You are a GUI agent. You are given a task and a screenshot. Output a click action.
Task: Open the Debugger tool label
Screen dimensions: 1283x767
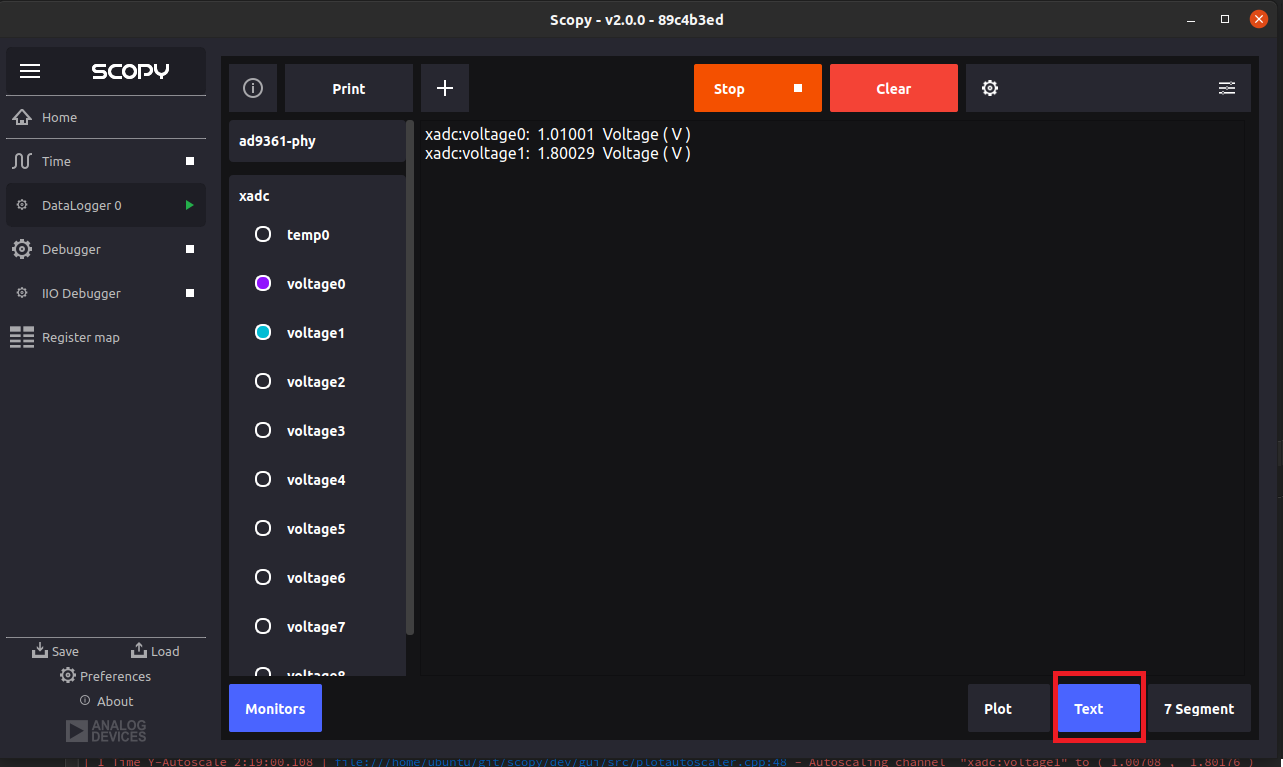(71, 249)
